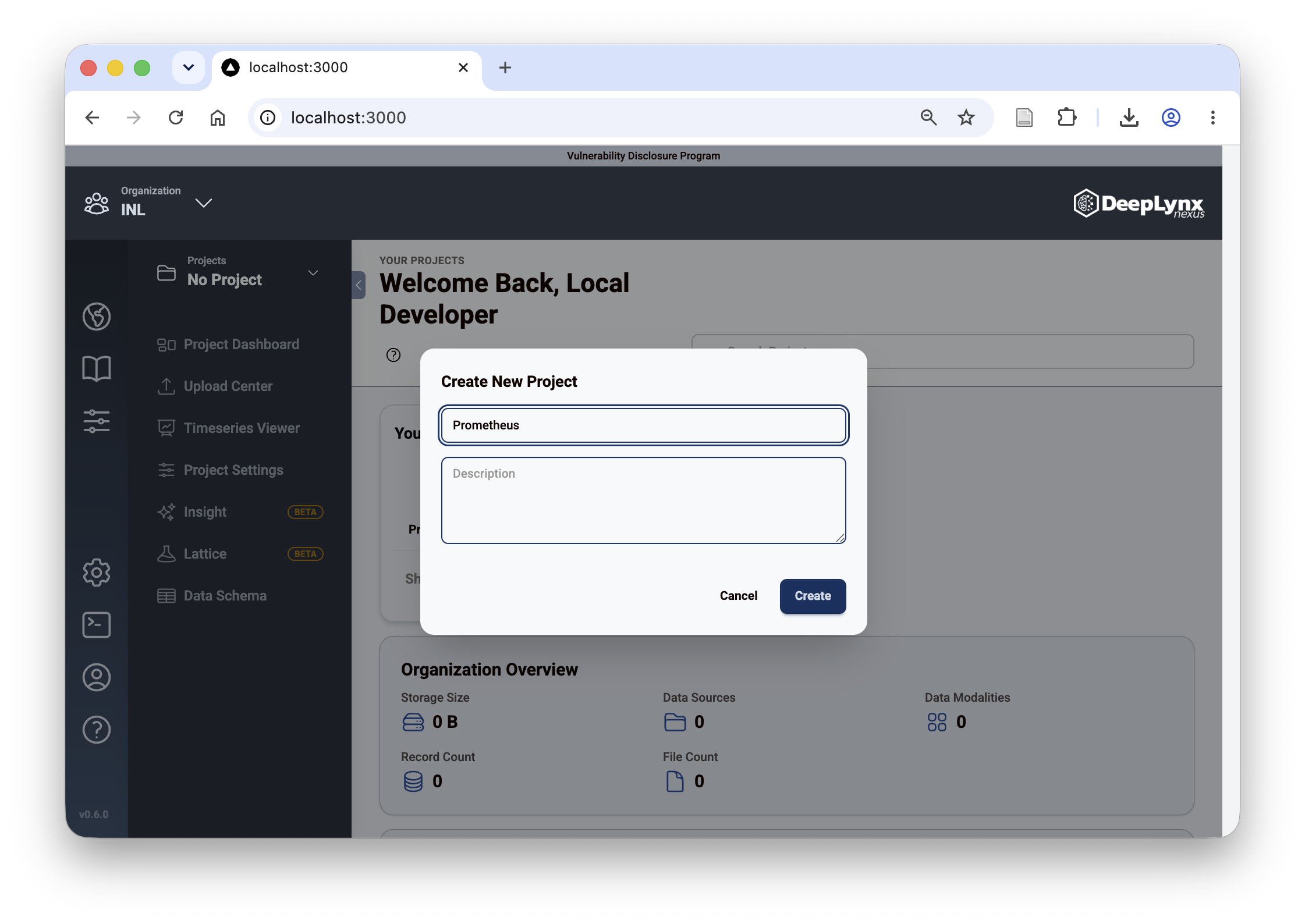Image resolution: width=1305 pixels, height=924 pixels.
Task: Open the browser three-dot menu
Action: coord(1213,118)
